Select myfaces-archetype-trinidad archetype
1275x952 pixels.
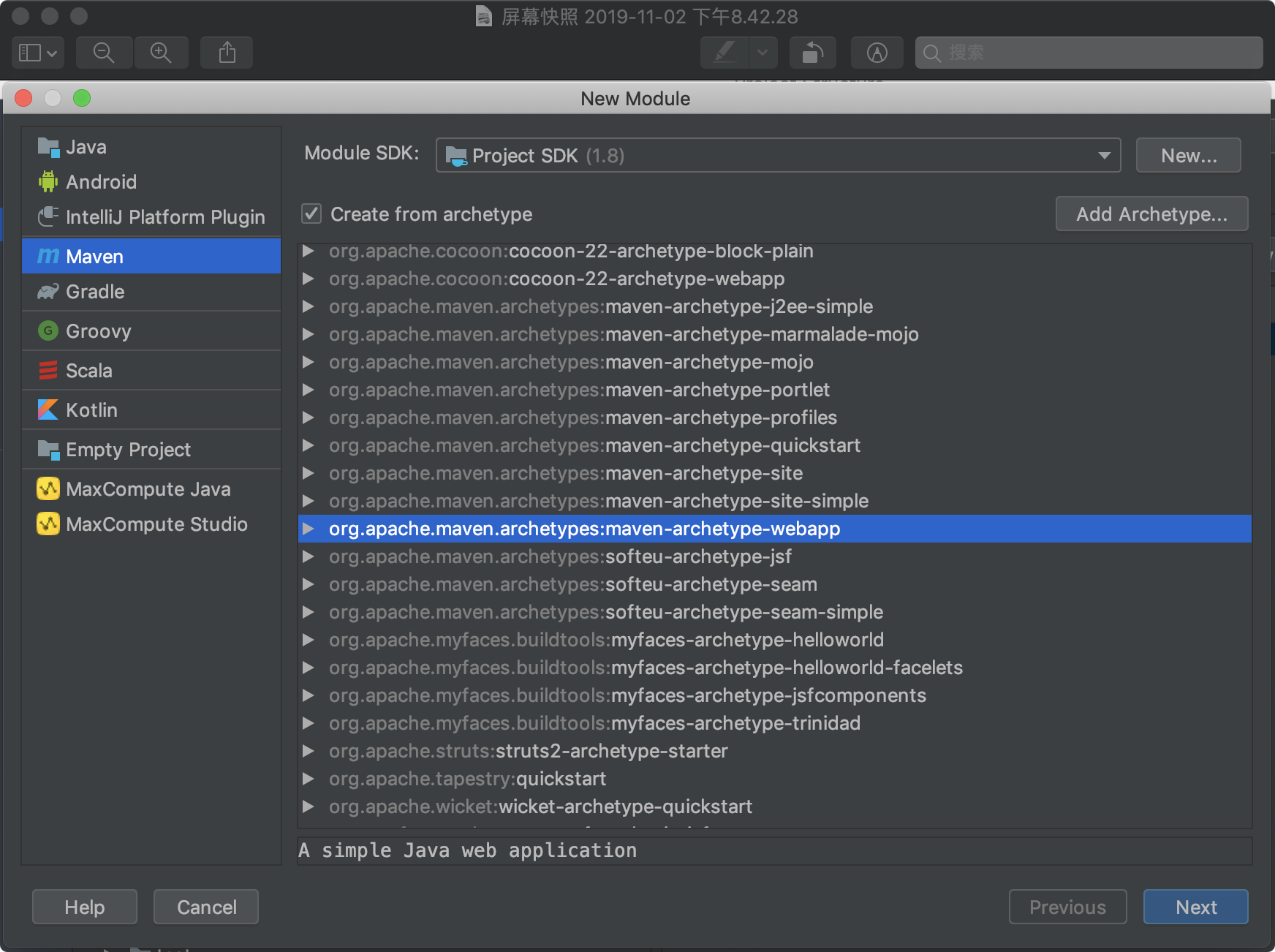coord(775,723)
